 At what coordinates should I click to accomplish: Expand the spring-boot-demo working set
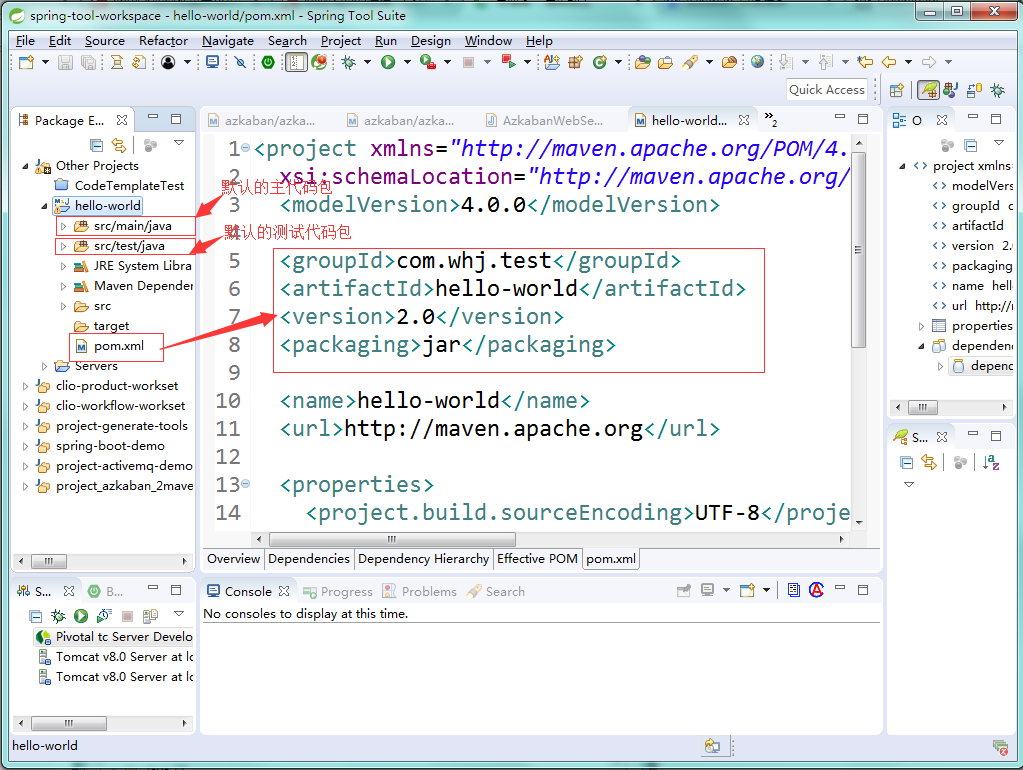point(25,446)
